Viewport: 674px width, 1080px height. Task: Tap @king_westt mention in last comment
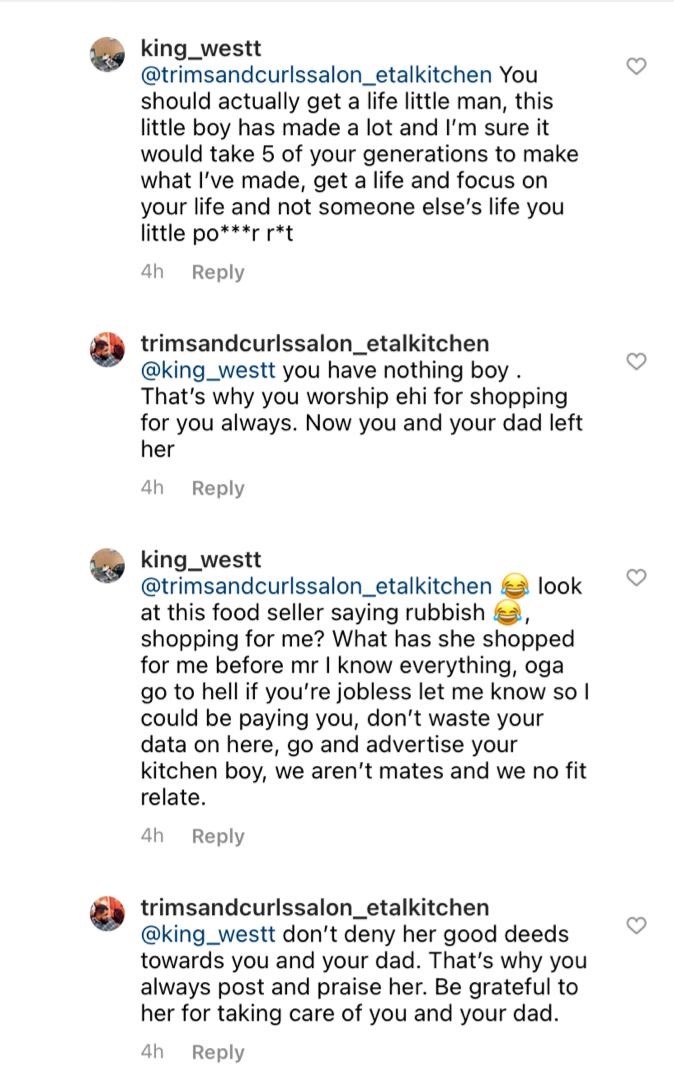(208, 934)
